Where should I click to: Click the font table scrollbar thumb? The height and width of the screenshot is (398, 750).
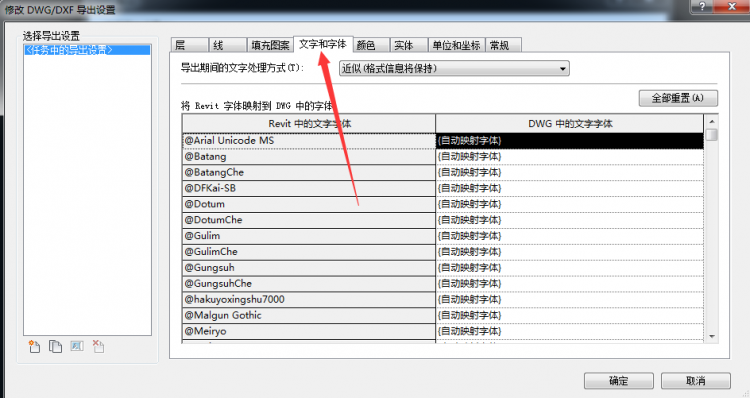(712, 134)
